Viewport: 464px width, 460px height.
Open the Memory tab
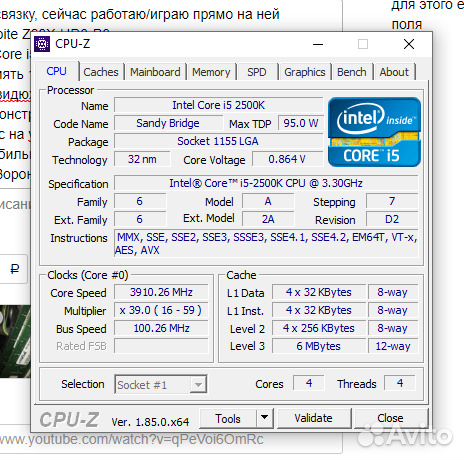211,72
